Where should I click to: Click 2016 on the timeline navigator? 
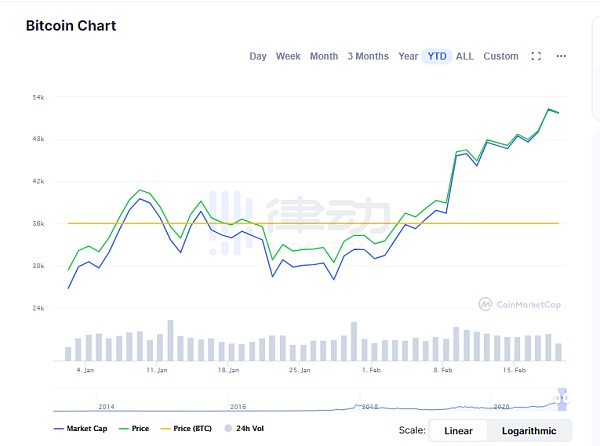237,407
